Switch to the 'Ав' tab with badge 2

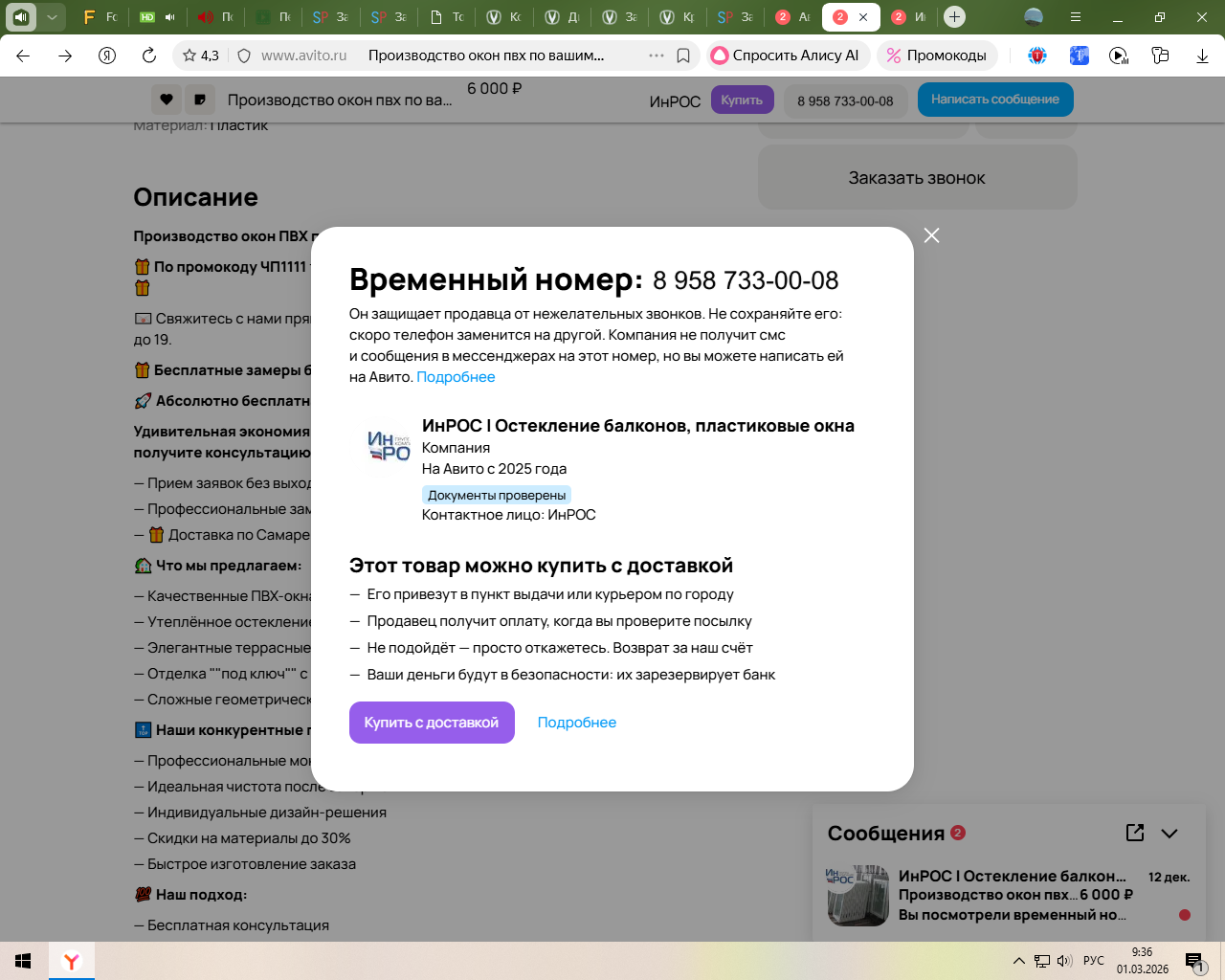click(x=792, y=17)
